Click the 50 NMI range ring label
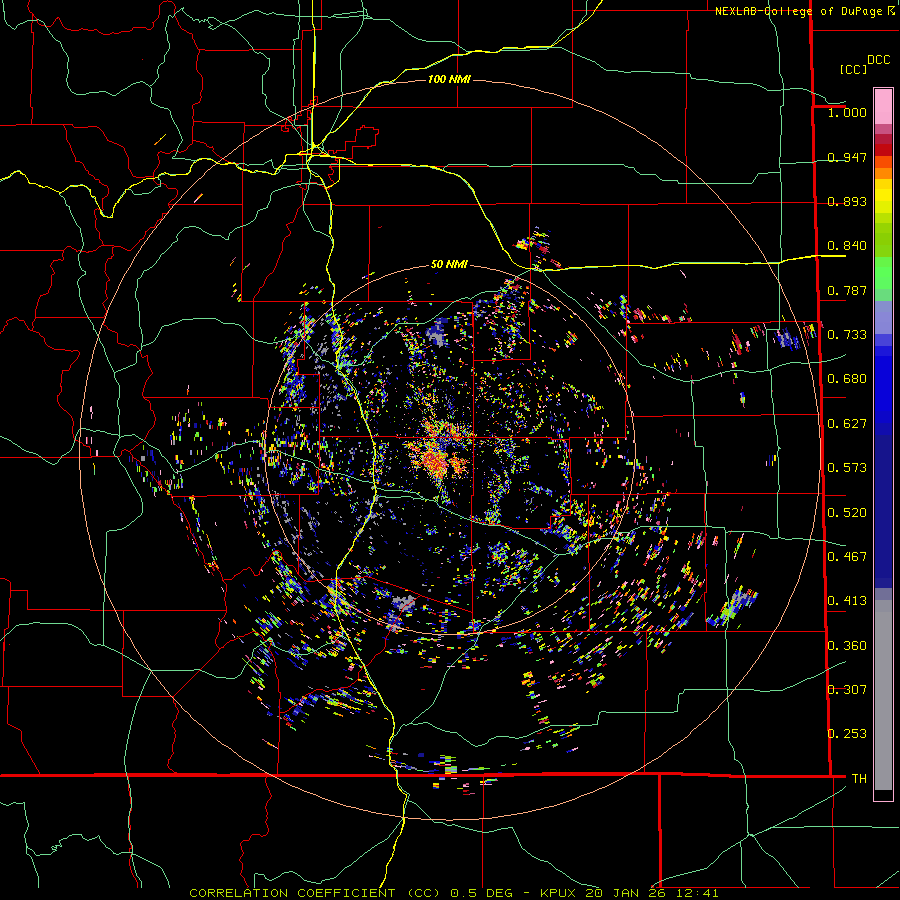 (x=449, y=265)
